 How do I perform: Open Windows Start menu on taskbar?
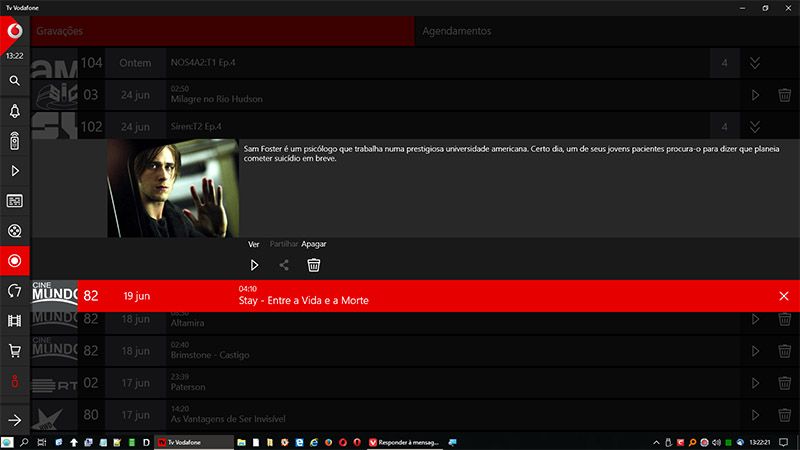tap(8, 441)
